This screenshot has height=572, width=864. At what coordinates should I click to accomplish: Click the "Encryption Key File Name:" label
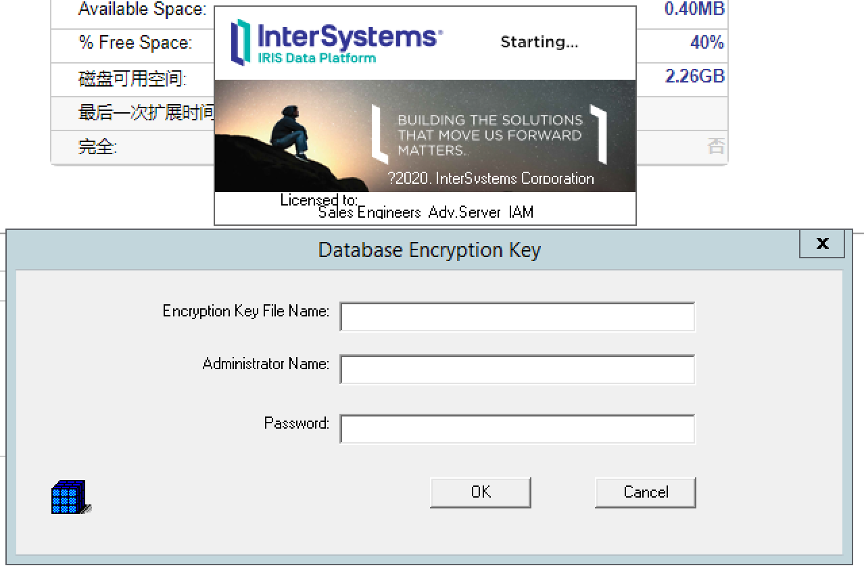click(246, 311)
